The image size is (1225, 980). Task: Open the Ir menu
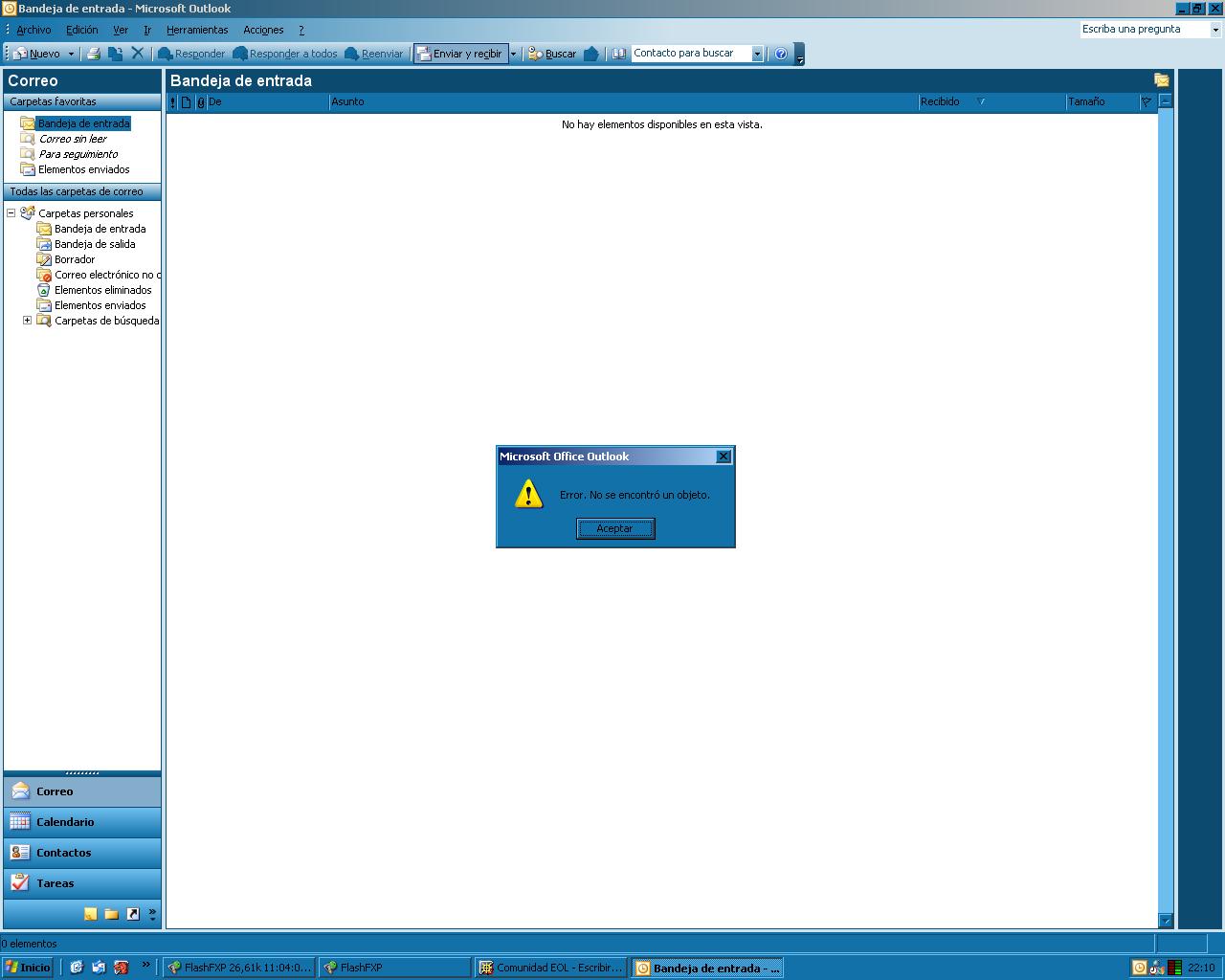(147, 30)
